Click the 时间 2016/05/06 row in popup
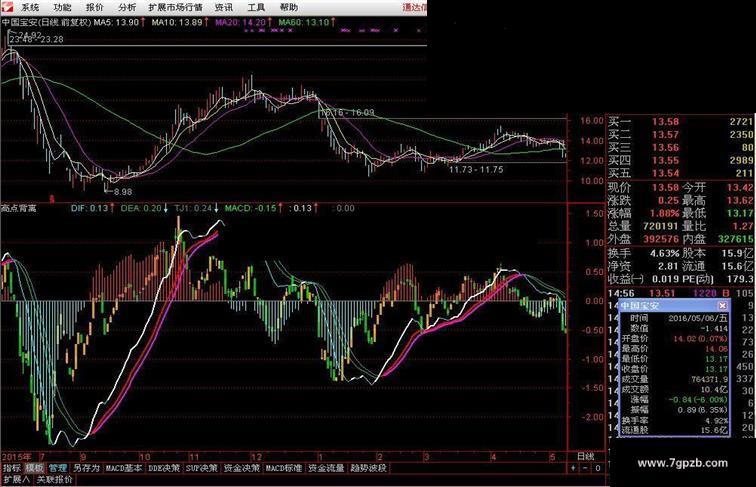The height and width of the screenshot is (487, 756). pos(674,318)
